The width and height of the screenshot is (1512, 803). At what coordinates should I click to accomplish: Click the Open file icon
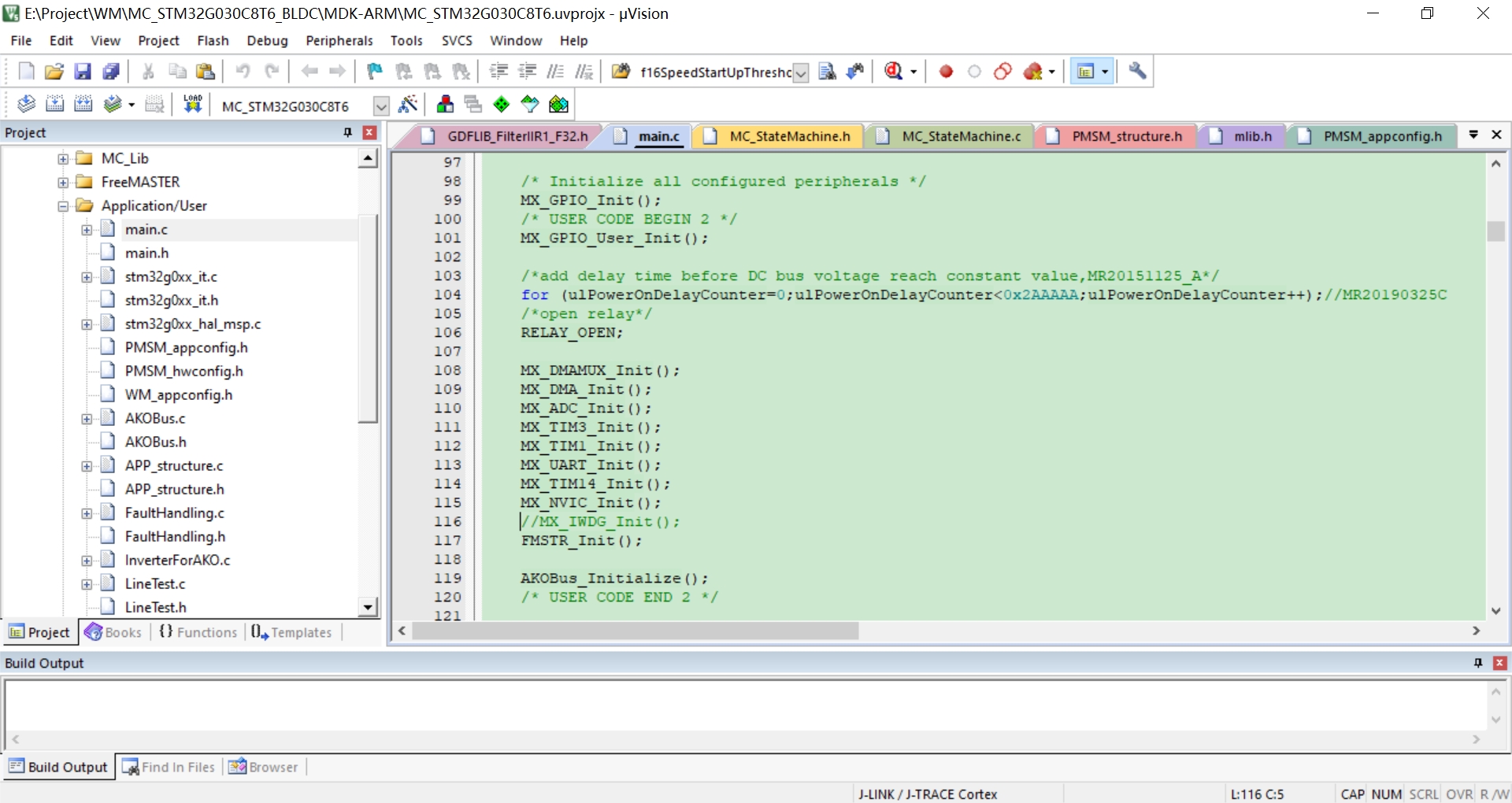[x=54, y=72]
